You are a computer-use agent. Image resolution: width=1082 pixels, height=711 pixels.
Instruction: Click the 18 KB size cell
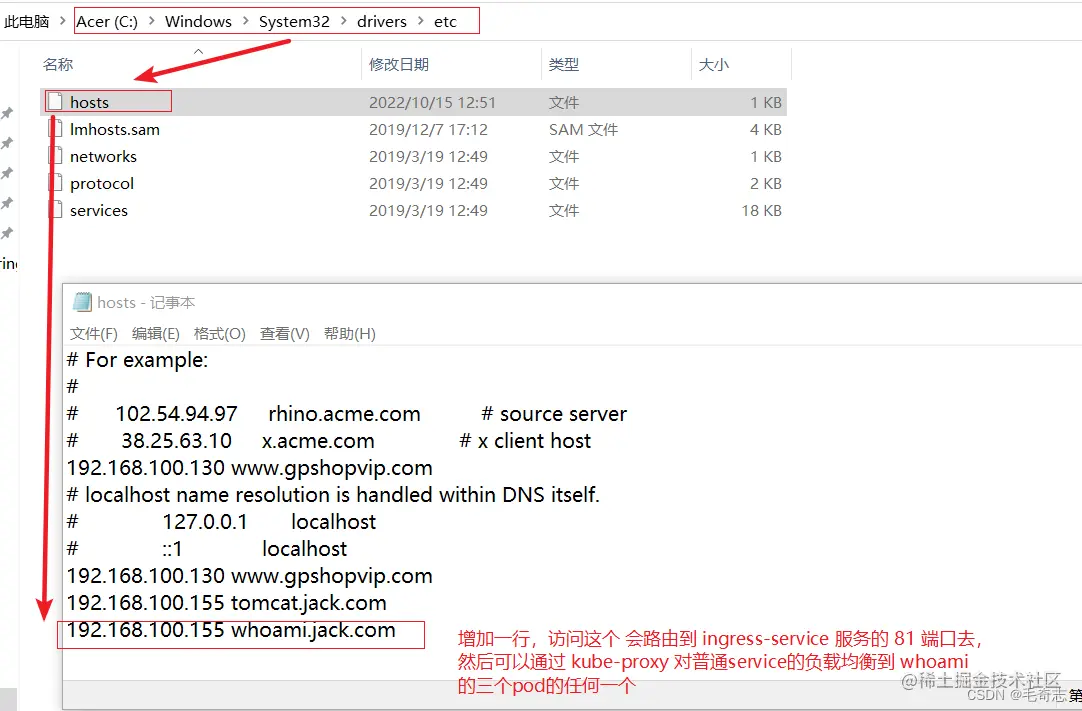point(762,210)
